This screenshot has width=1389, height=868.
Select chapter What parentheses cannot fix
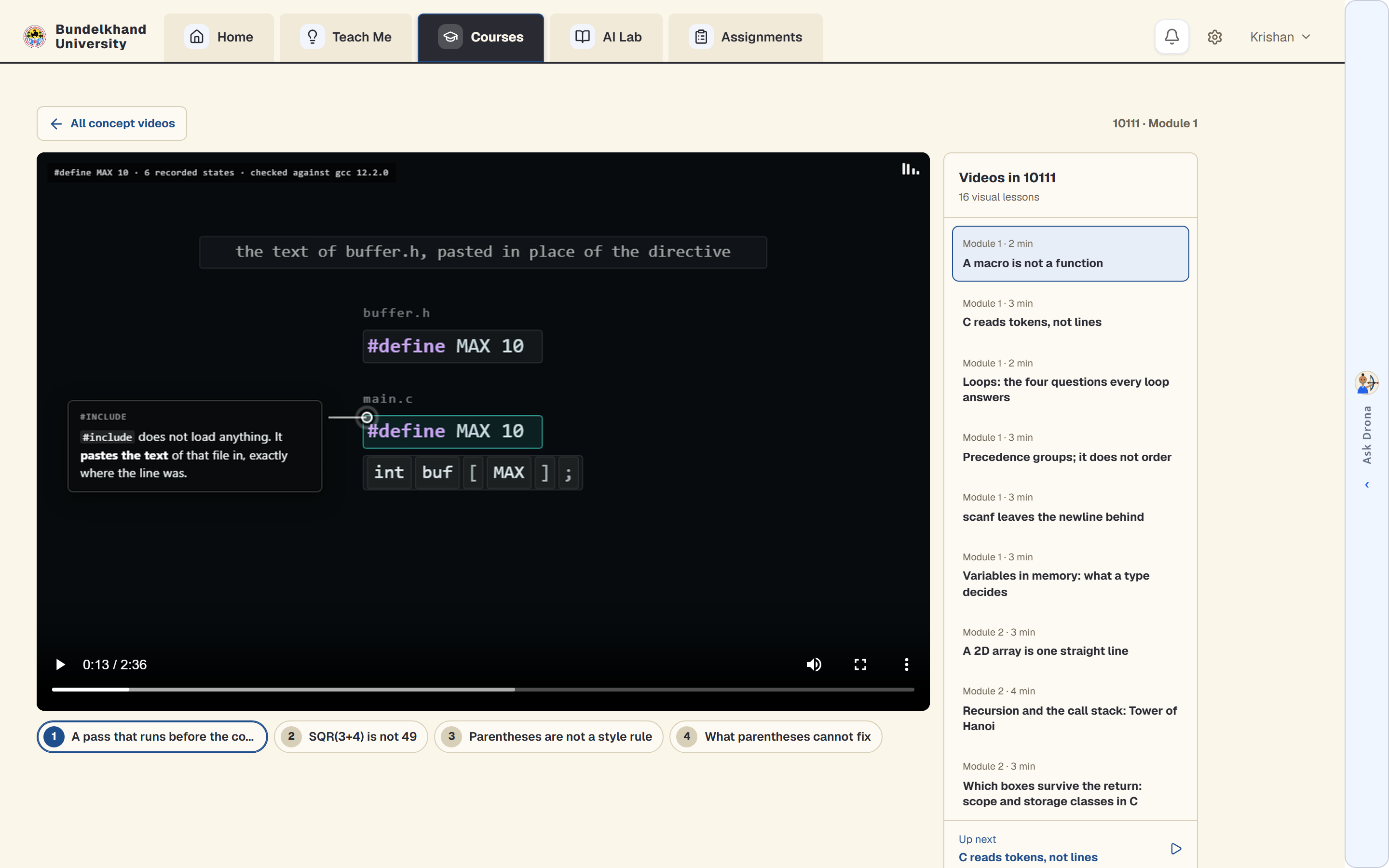pyautogui.click(x=776, y=736)
